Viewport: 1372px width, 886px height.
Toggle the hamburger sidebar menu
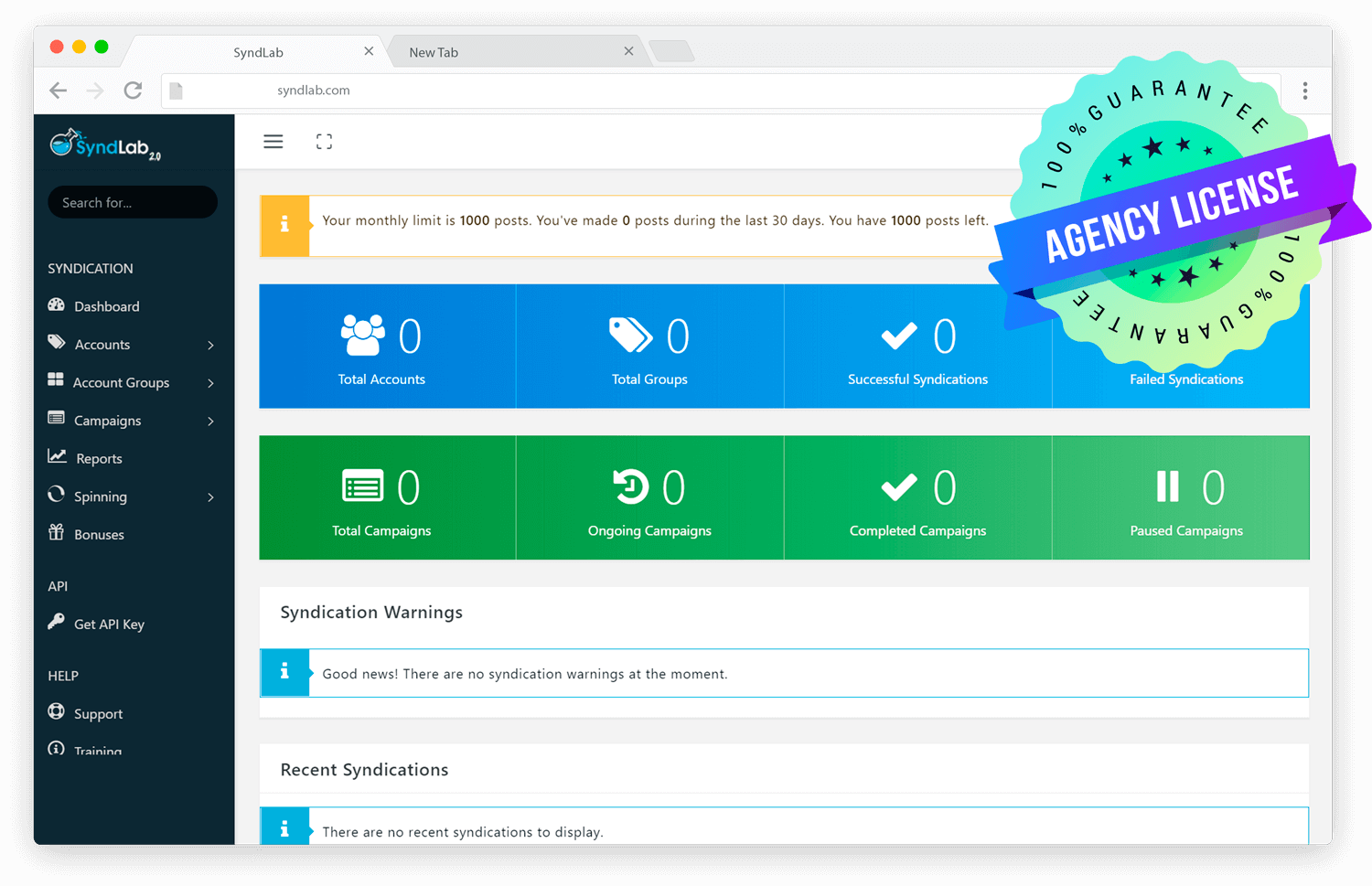(273, 142)
